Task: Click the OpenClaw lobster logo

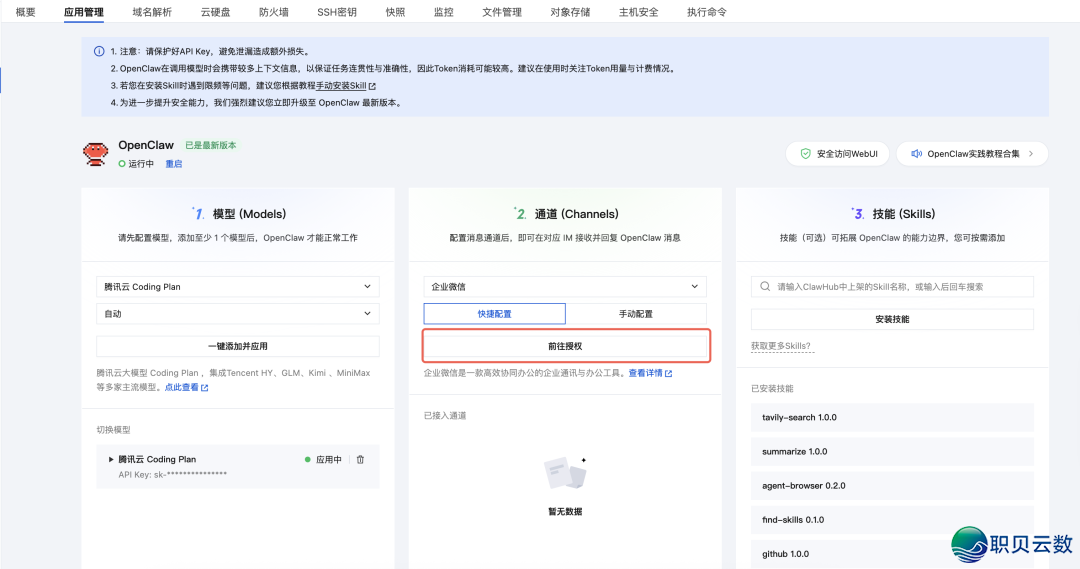Action: coord(95,154)
